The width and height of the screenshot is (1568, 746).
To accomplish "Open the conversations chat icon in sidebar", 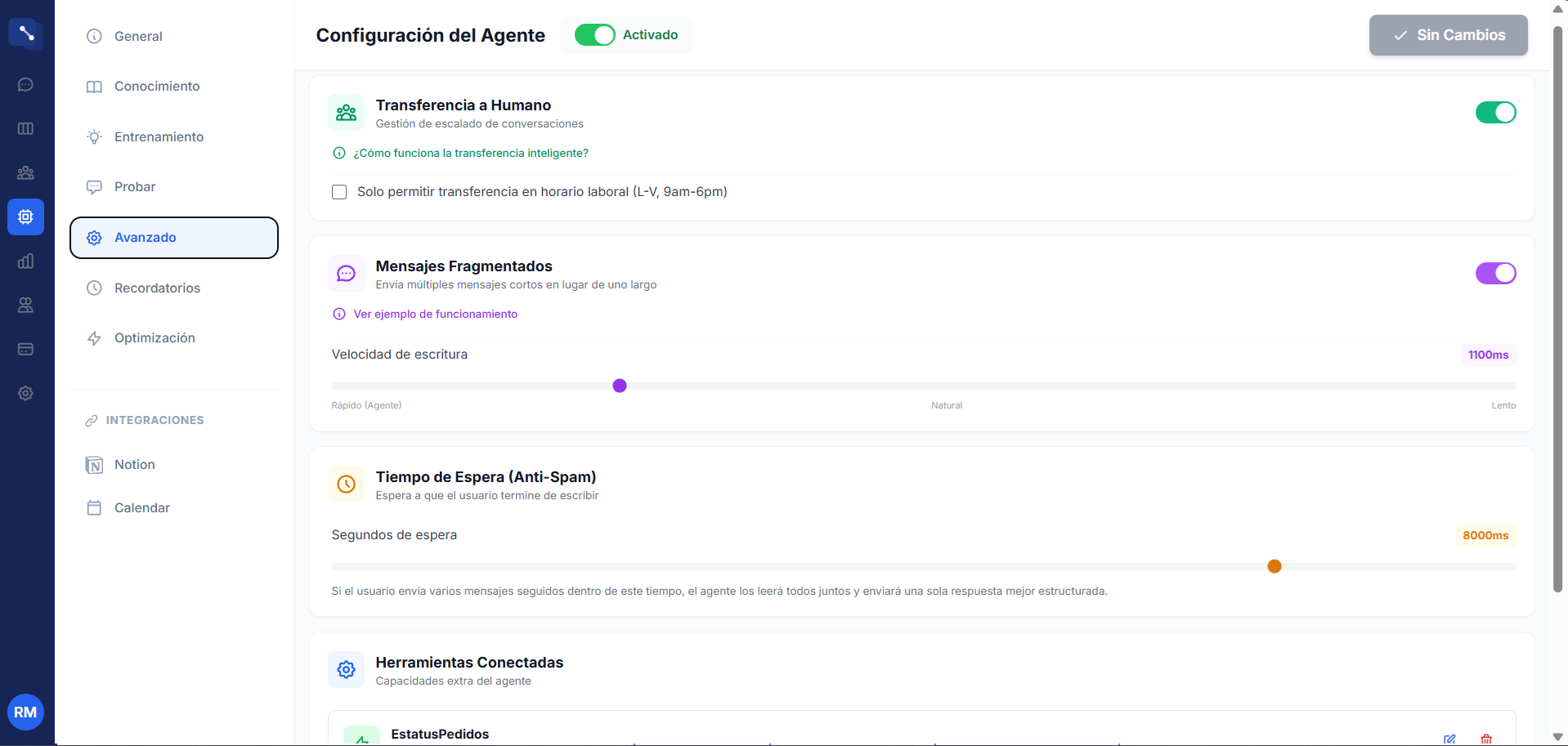I will coord(25,85).
